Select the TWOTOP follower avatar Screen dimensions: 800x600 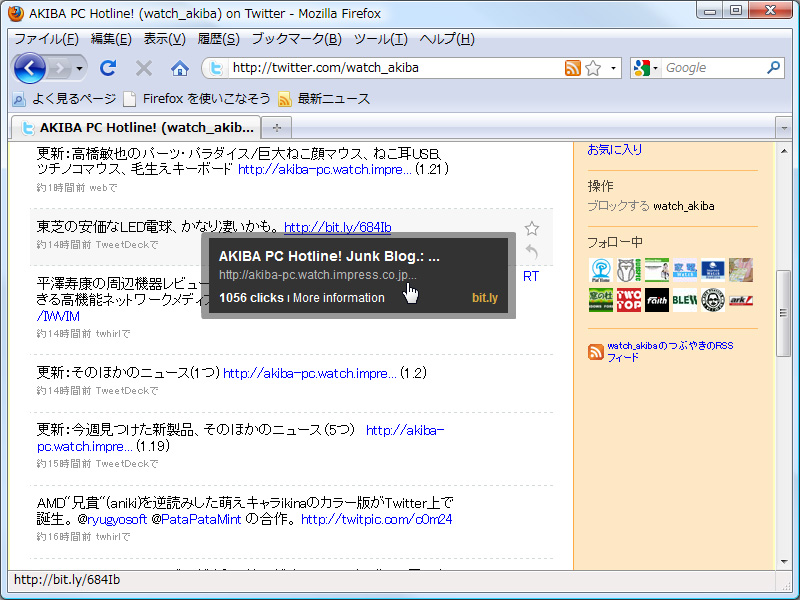[628, 299]
